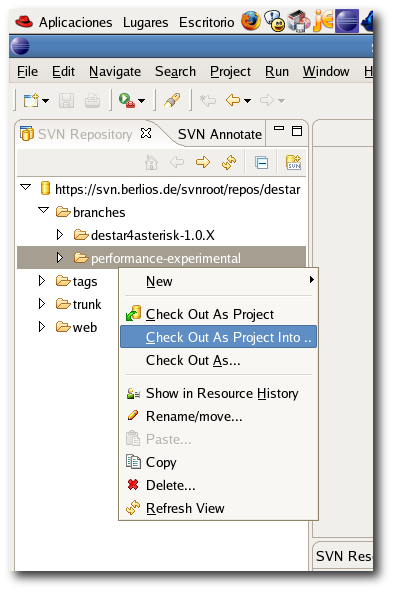
Task: Open the Gaim messenger launcher icon
Action: 275,21
